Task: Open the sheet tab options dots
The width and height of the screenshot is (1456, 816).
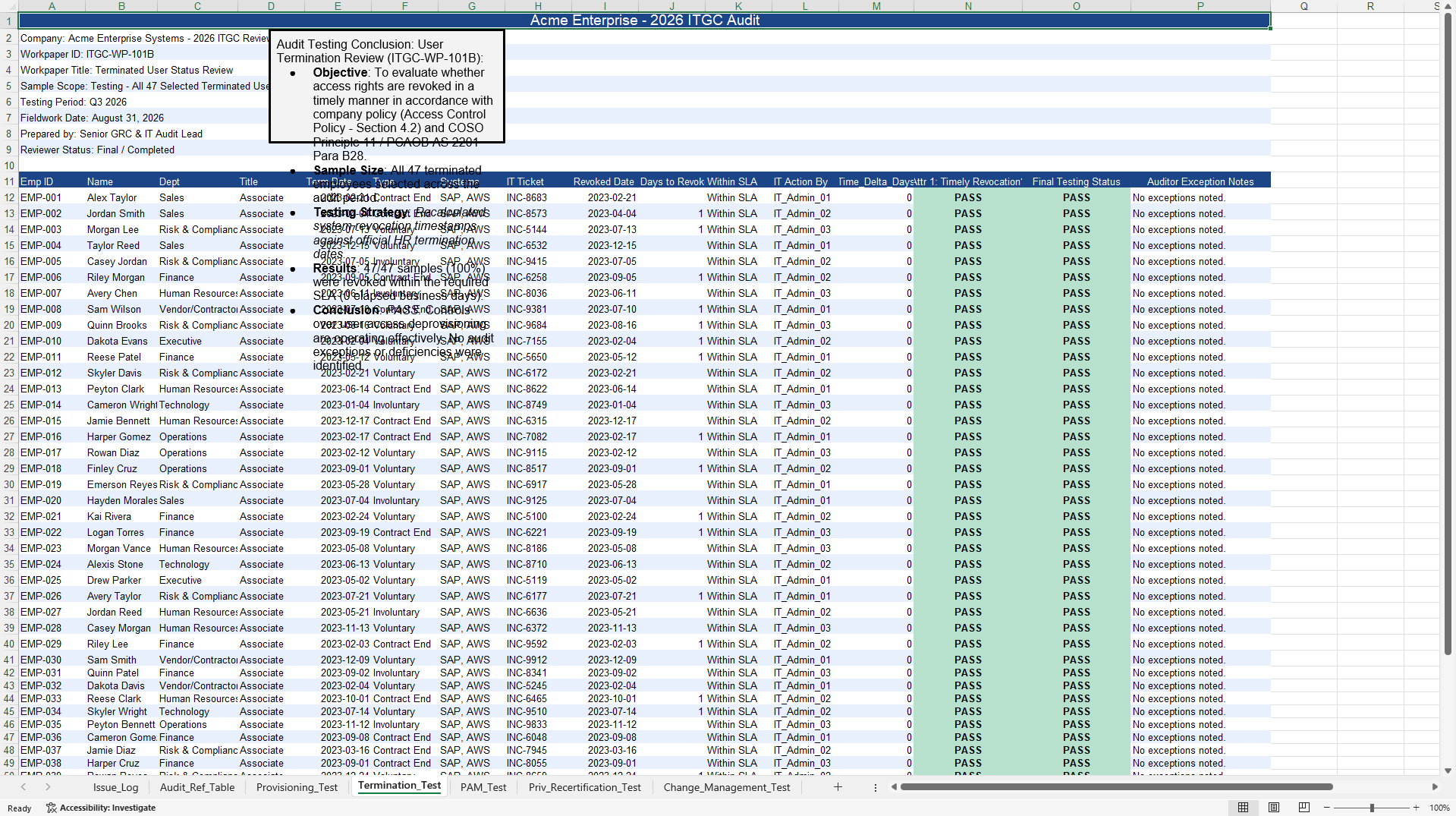Action: [x=876, y=788]
